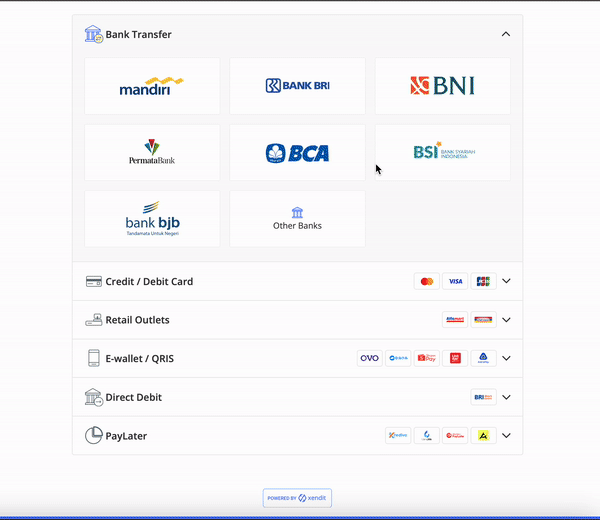Screen dimensions: 600x520
Task: Expand the PayLater chevron
Action: [x=506, y=435]
